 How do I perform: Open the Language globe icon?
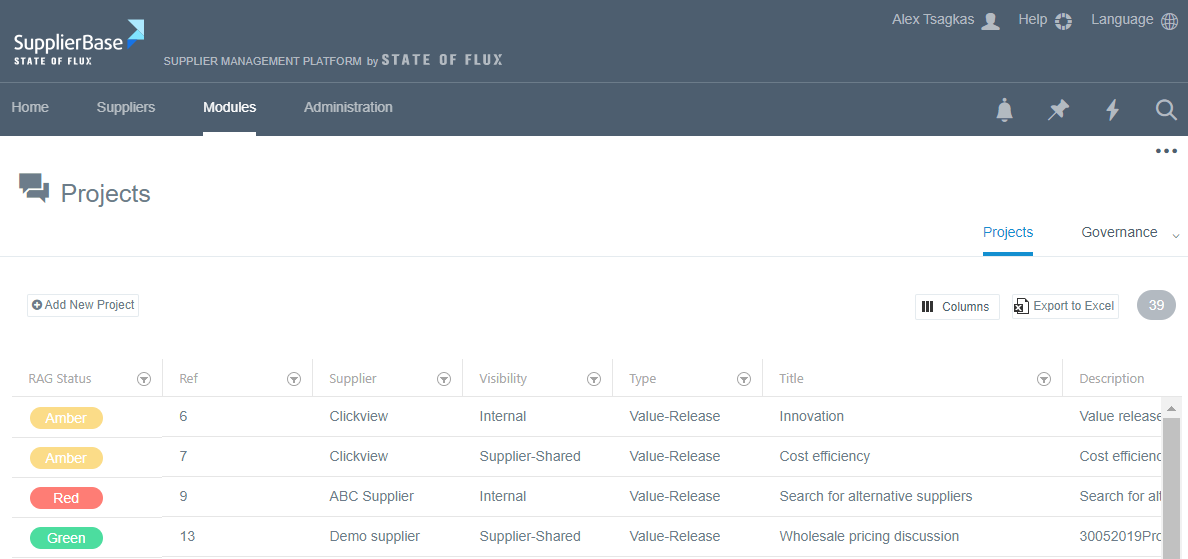[1169, 21]
